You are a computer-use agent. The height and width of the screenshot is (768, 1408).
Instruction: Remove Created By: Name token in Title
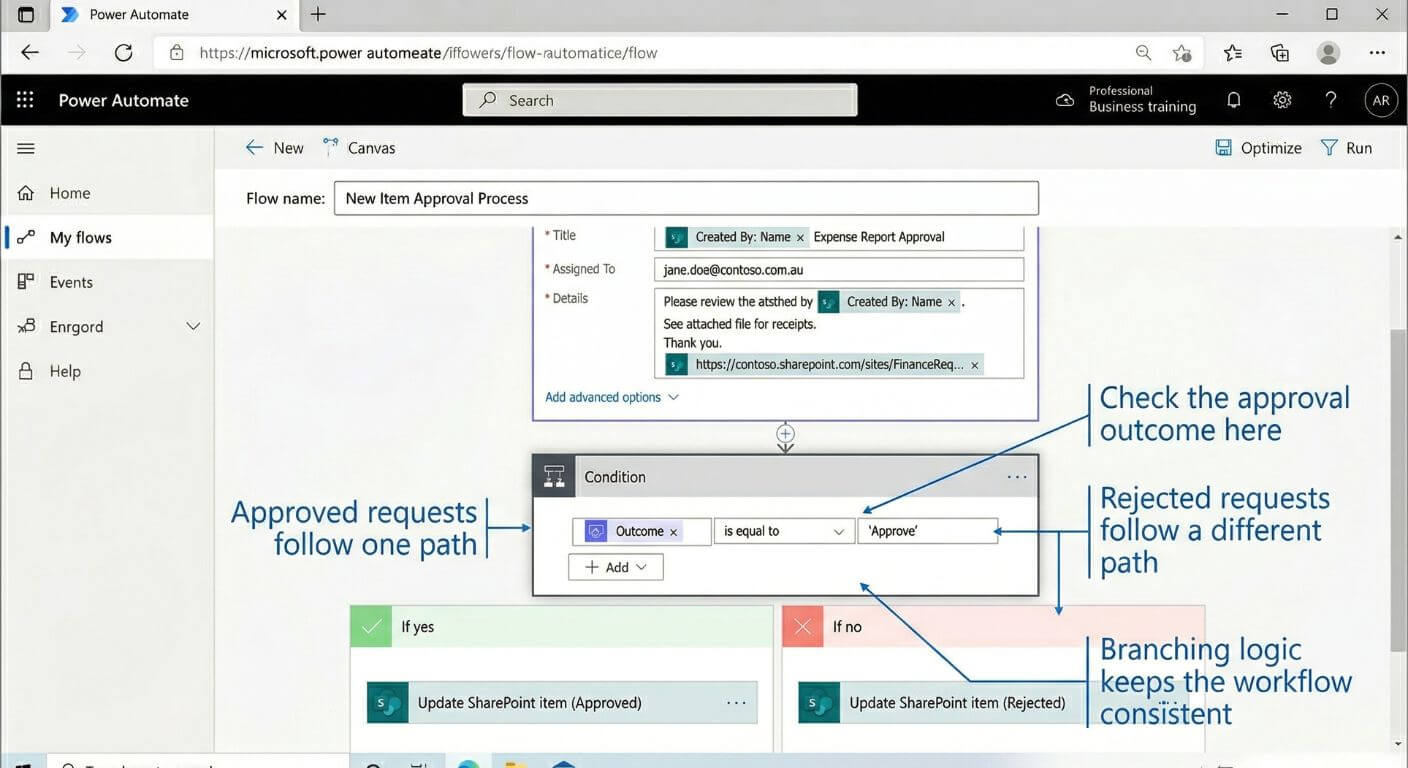800,238
